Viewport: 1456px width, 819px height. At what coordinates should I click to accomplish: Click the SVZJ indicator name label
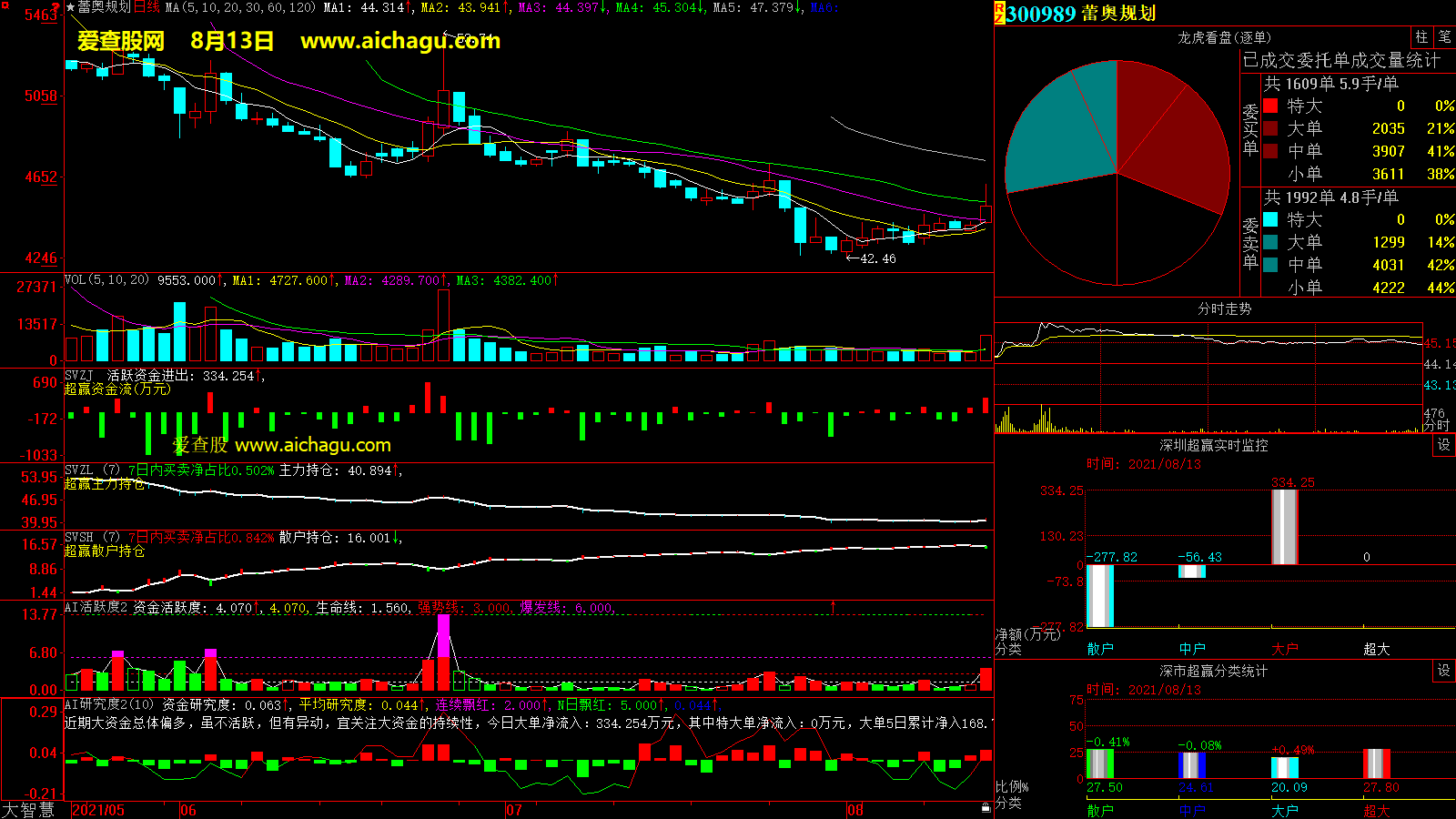[x=78, y=376]
